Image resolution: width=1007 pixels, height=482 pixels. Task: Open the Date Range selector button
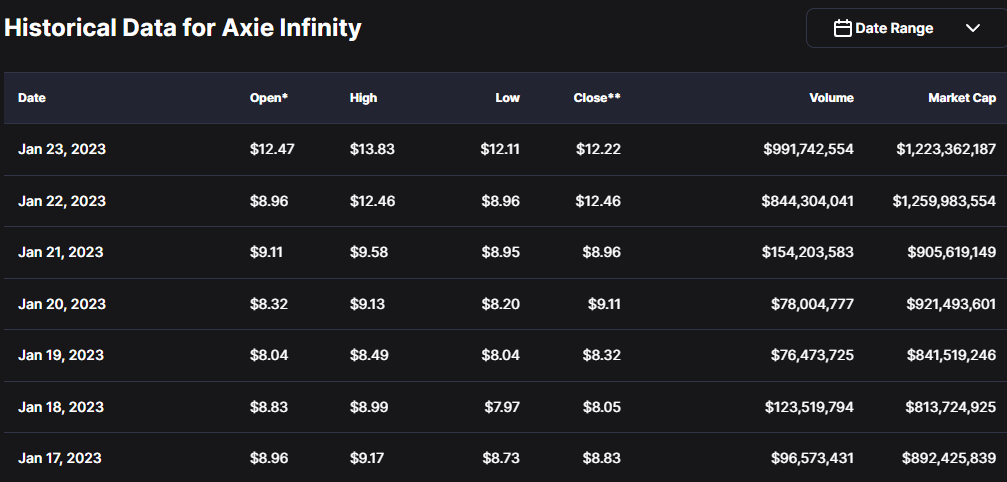(x=905, y=28)
